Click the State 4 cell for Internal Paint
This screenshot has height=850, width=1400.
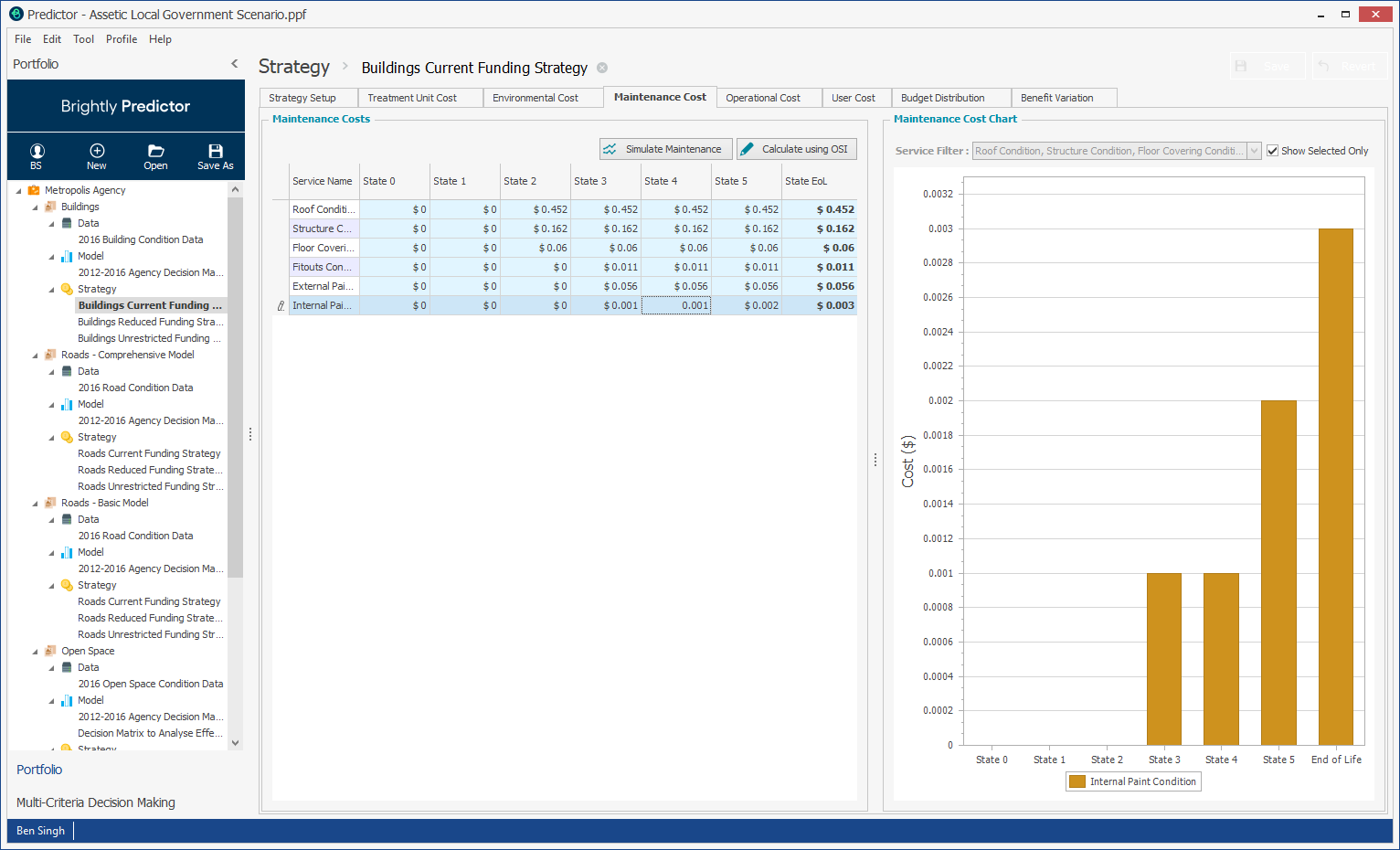pos(676,305)
